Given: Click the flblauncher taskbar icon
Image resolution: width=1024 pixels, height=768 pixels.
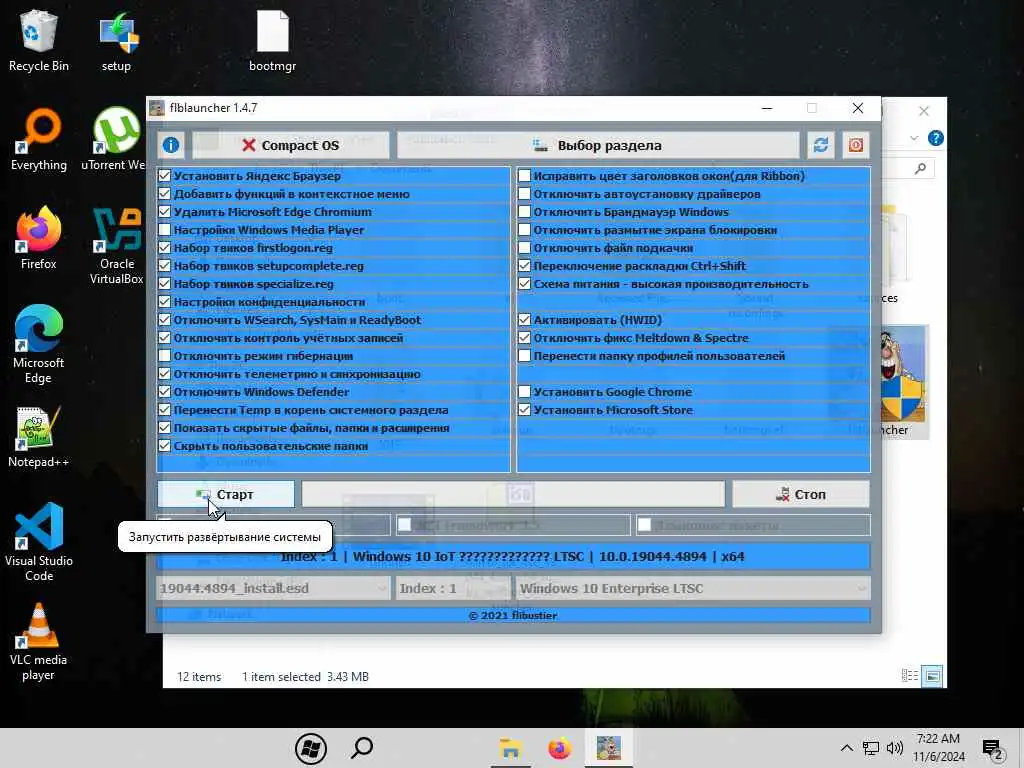Looking at the screenshot, I should point(609,748).
